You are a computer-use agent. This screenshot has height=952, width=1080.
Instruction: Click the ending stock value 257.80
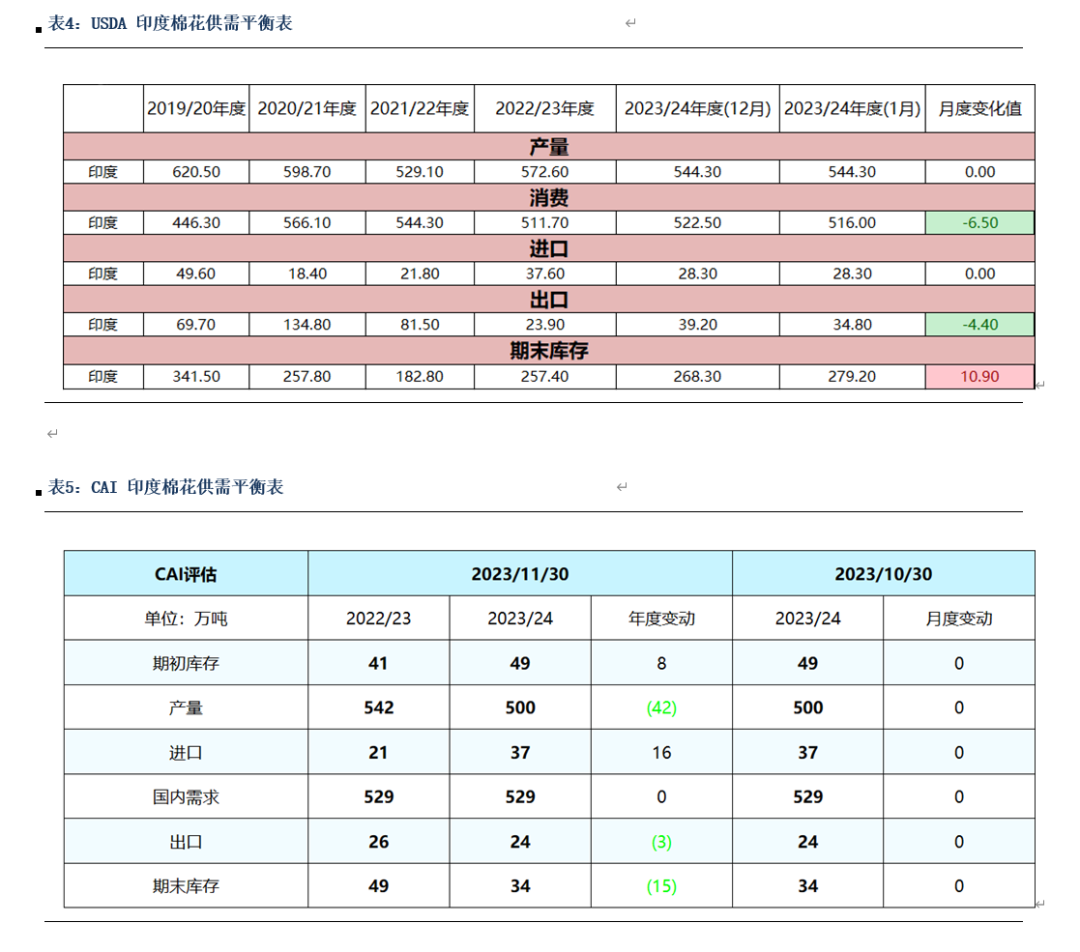coord(307,377)
